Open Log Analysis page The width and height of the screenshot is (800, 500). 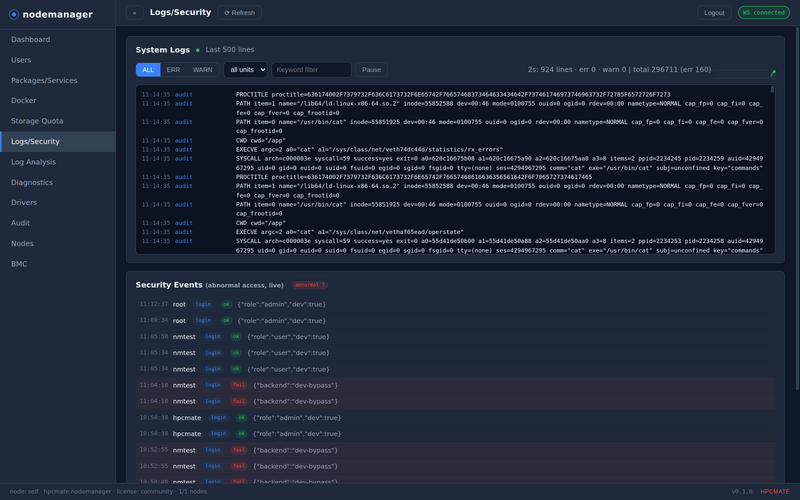pos(58,162)
